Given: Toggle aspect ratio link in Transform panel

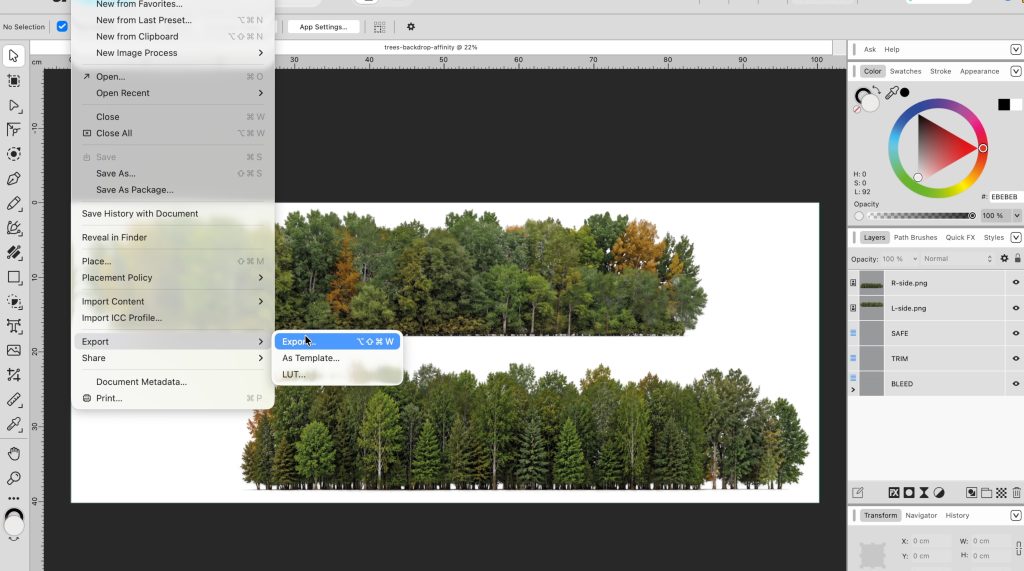Looking at the screenshot, I should click(x=1018, y=547).
